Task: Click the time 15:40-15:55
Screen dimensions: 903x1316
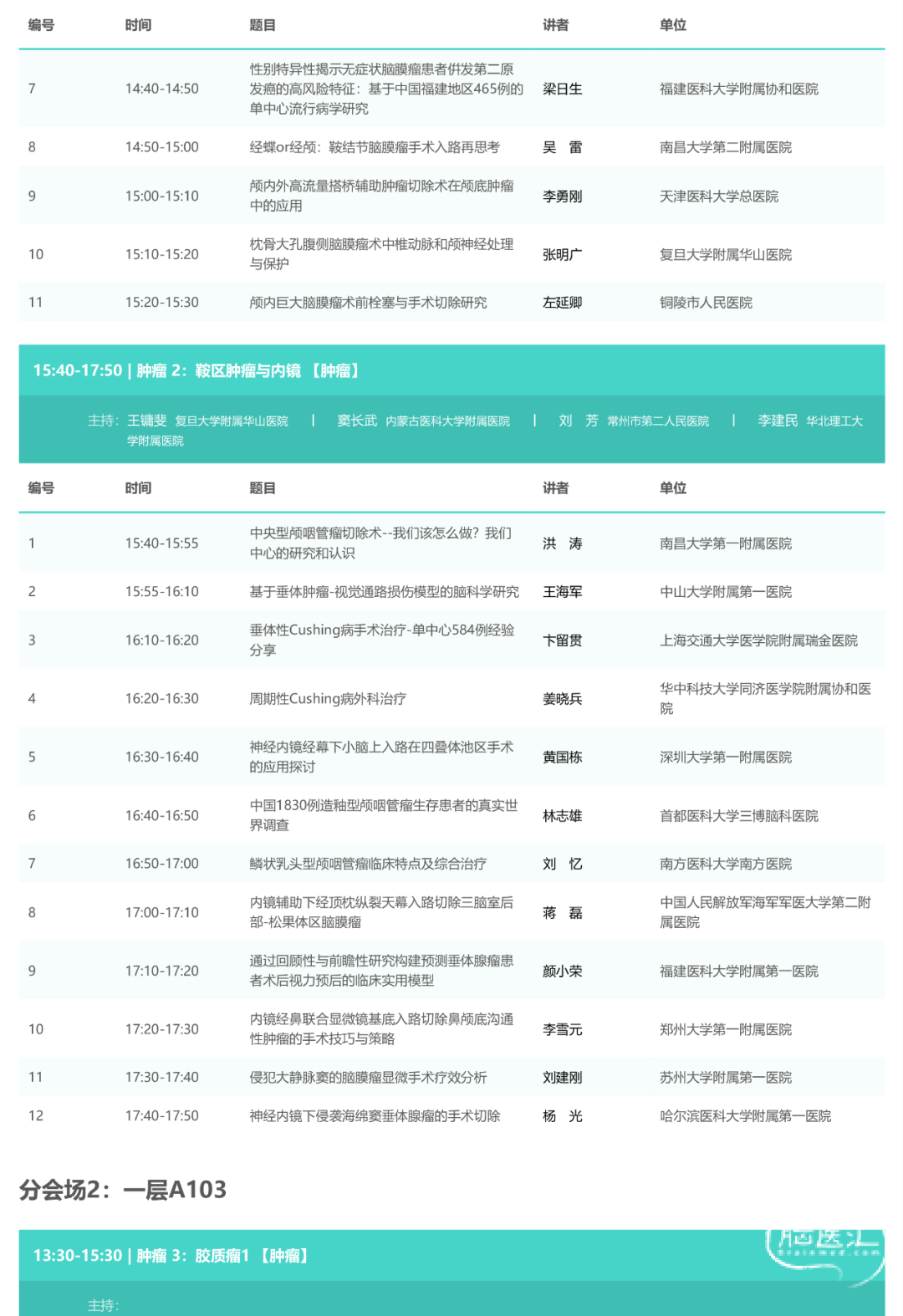Action: (x=162, y=543)
